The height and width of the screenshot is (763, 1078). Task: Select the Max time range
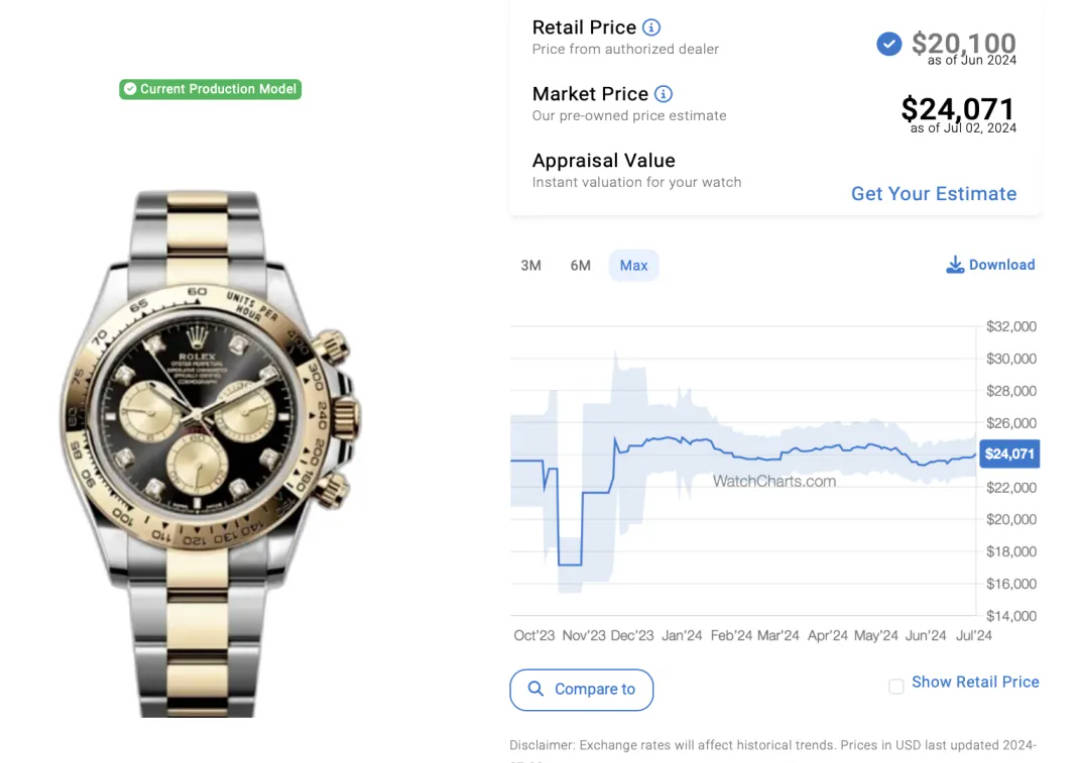point(634,265)
